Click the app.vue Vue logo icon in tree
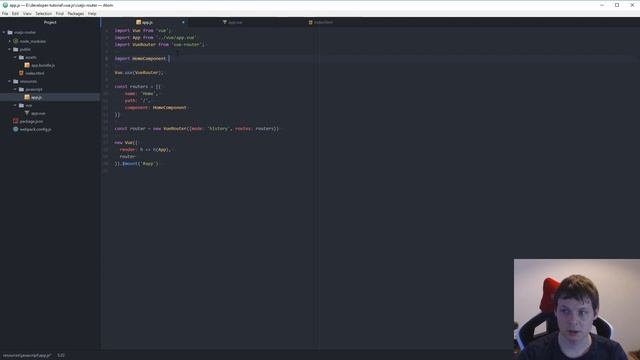Viewport: 640px width, 360px height. click(27, 113)
